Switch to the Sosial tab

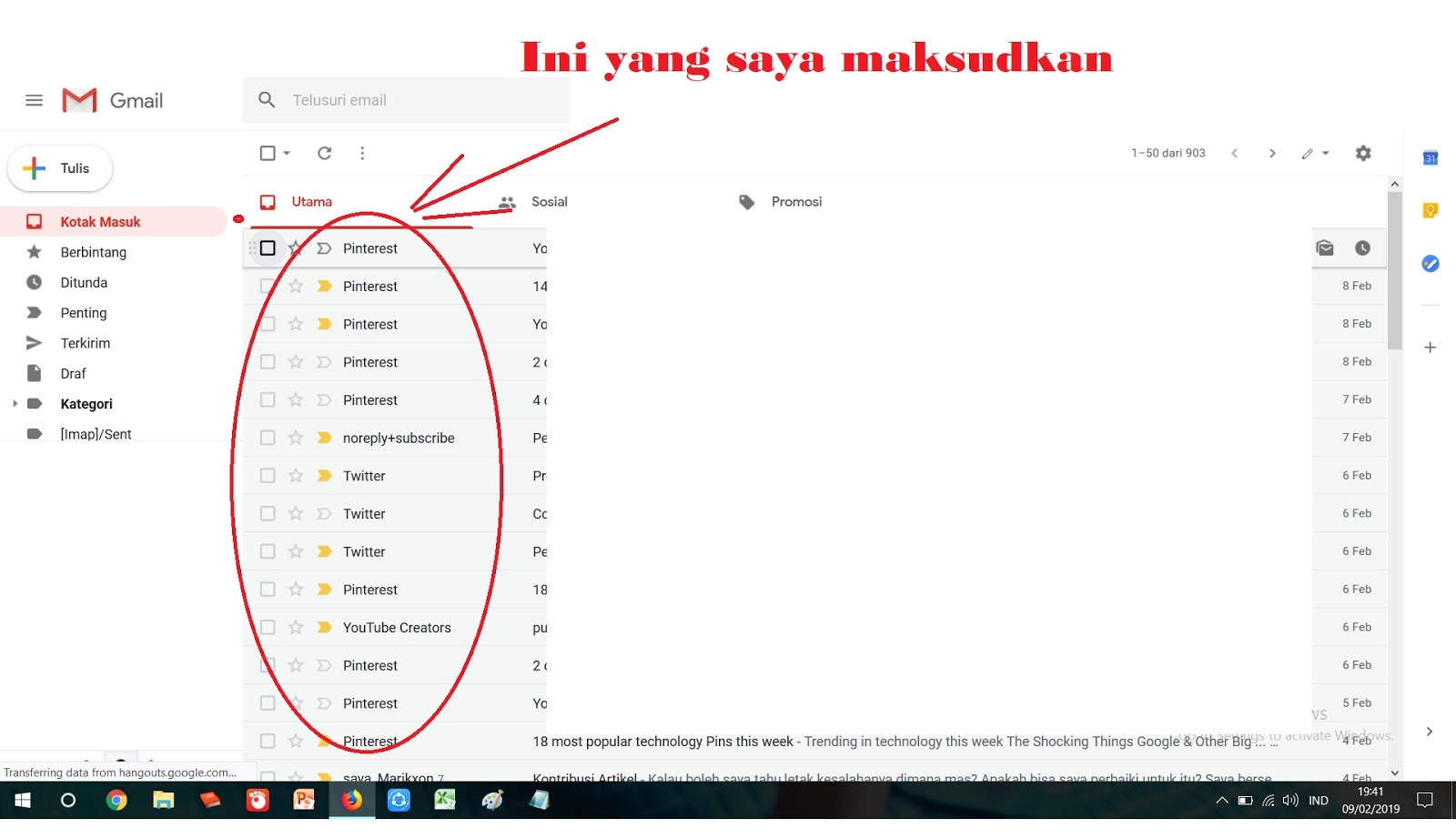pyautogui.click(x=550, y=201)
